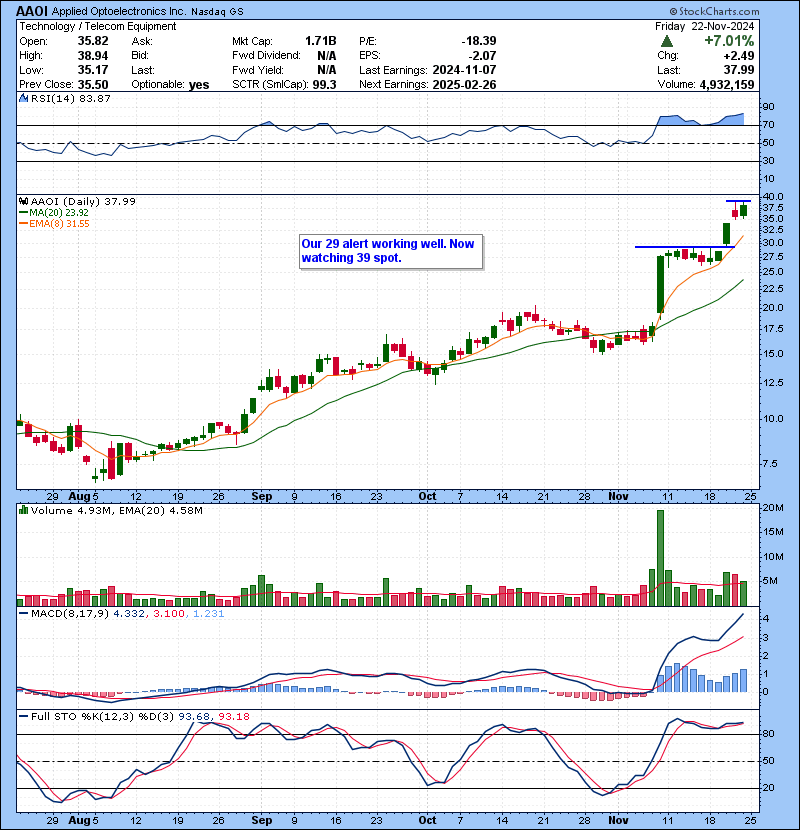Click the Nasdaq GS exchange label
Image resolution: width=800 pixels, height=830 pixels.
click(x=217, y=12)
